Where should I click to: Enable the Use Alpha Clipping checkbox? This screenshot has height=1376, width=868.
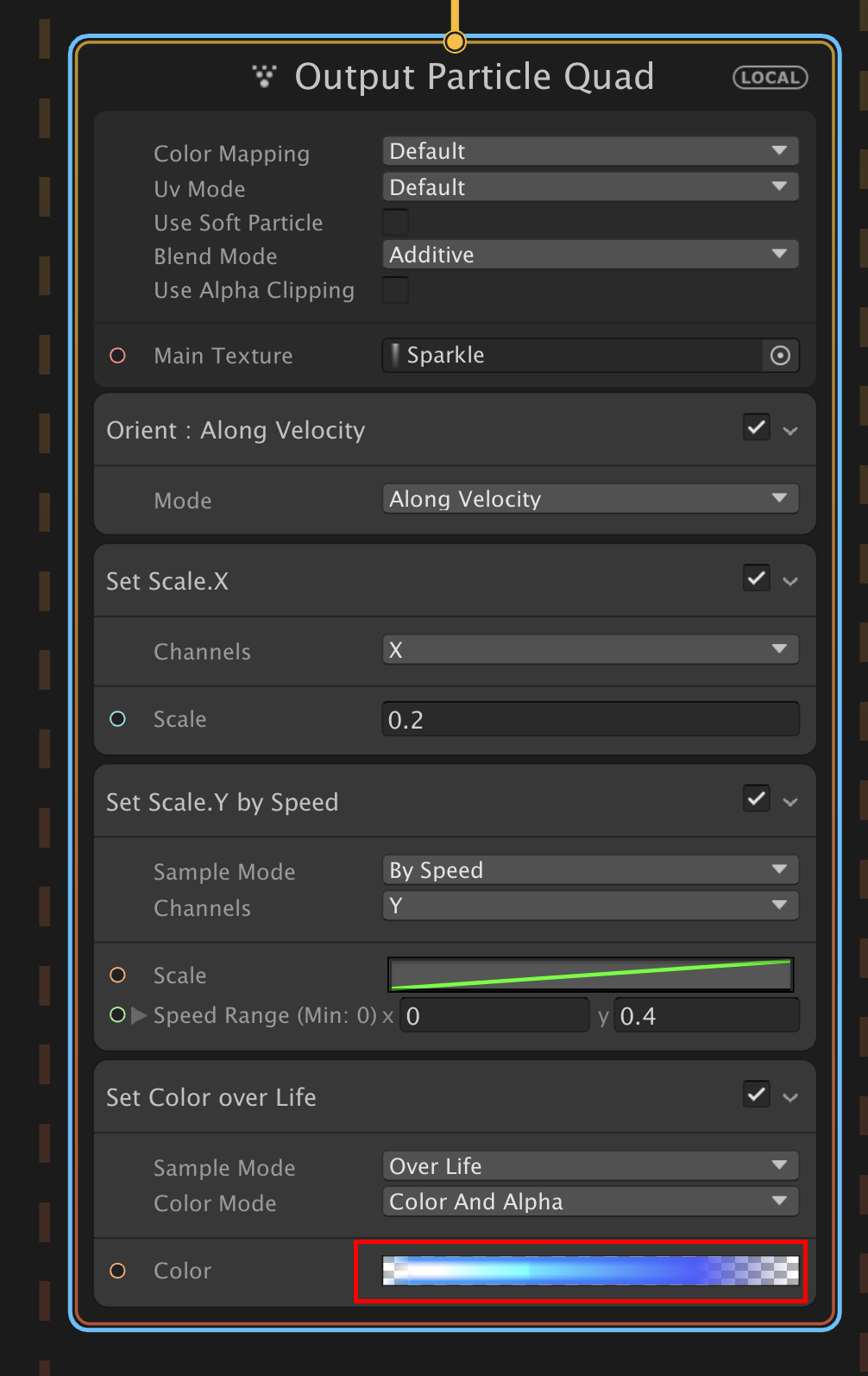coord(395,290)
